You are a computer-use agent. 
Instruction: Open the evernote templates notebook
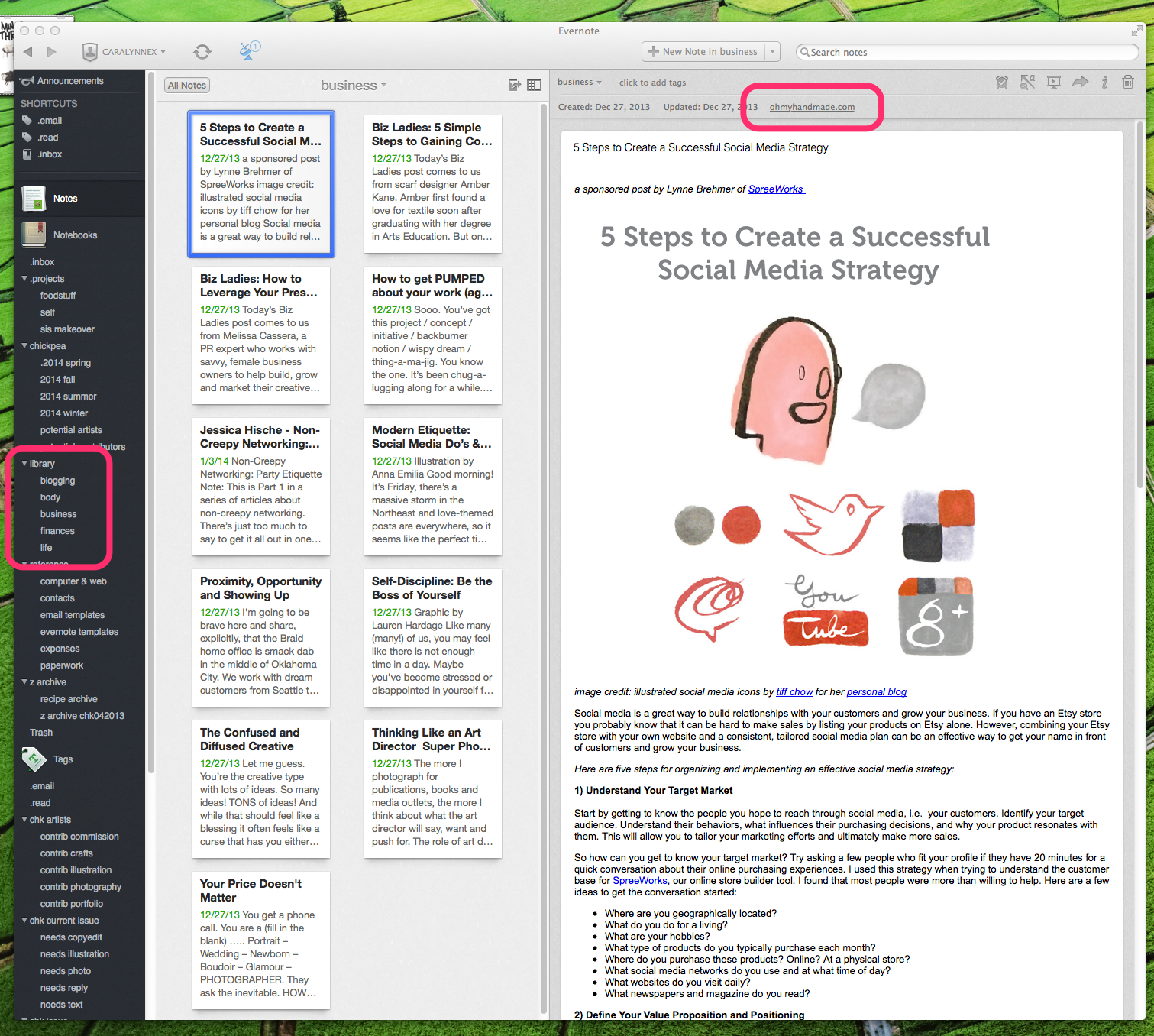click(x=79, y=632)
